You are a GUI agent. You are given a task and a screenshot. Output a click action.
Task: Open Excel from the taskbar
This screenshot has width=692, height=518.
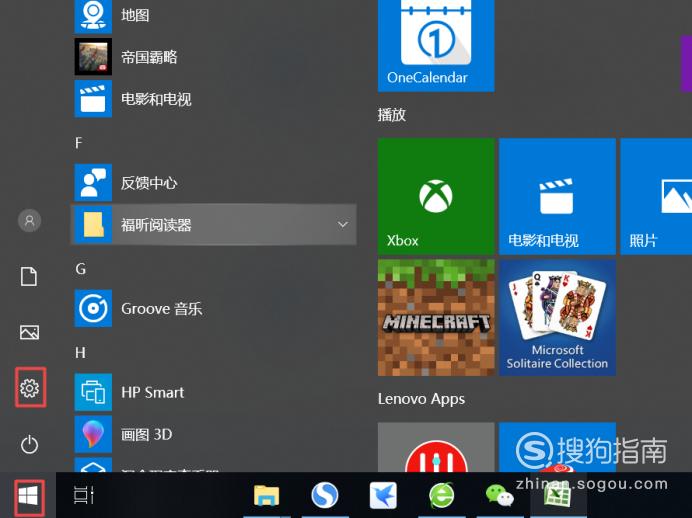(x=558, y=495)
